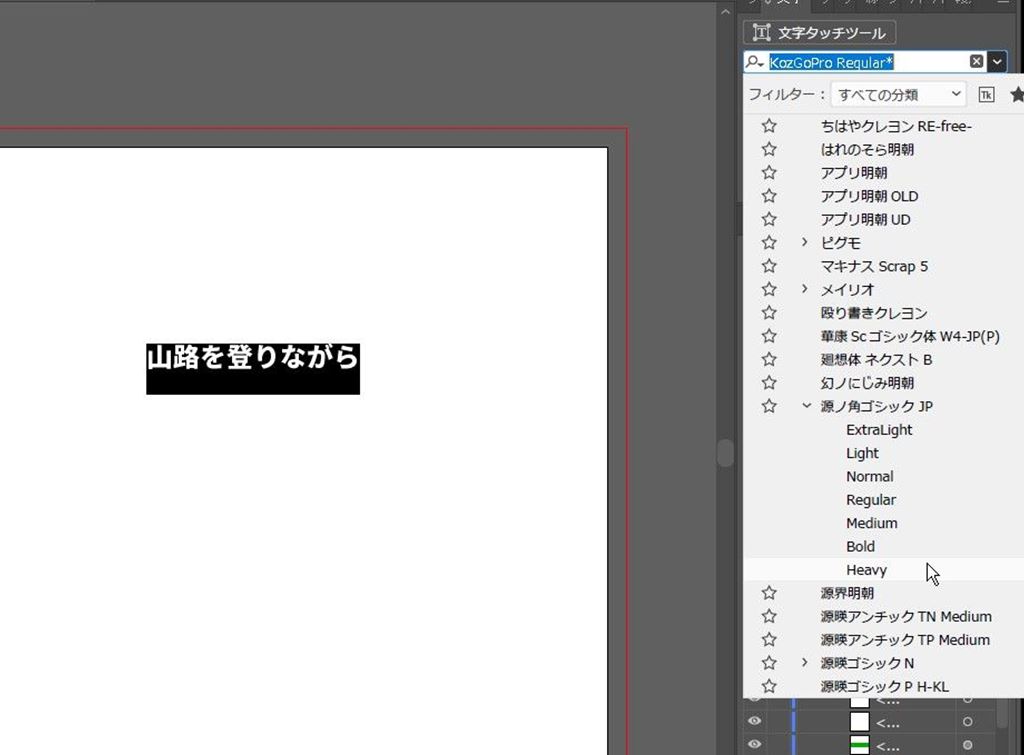This screenshot has width=1024, height=755.
Task: Click the green-striped layer thumbnail
Action: pos(859,745)
